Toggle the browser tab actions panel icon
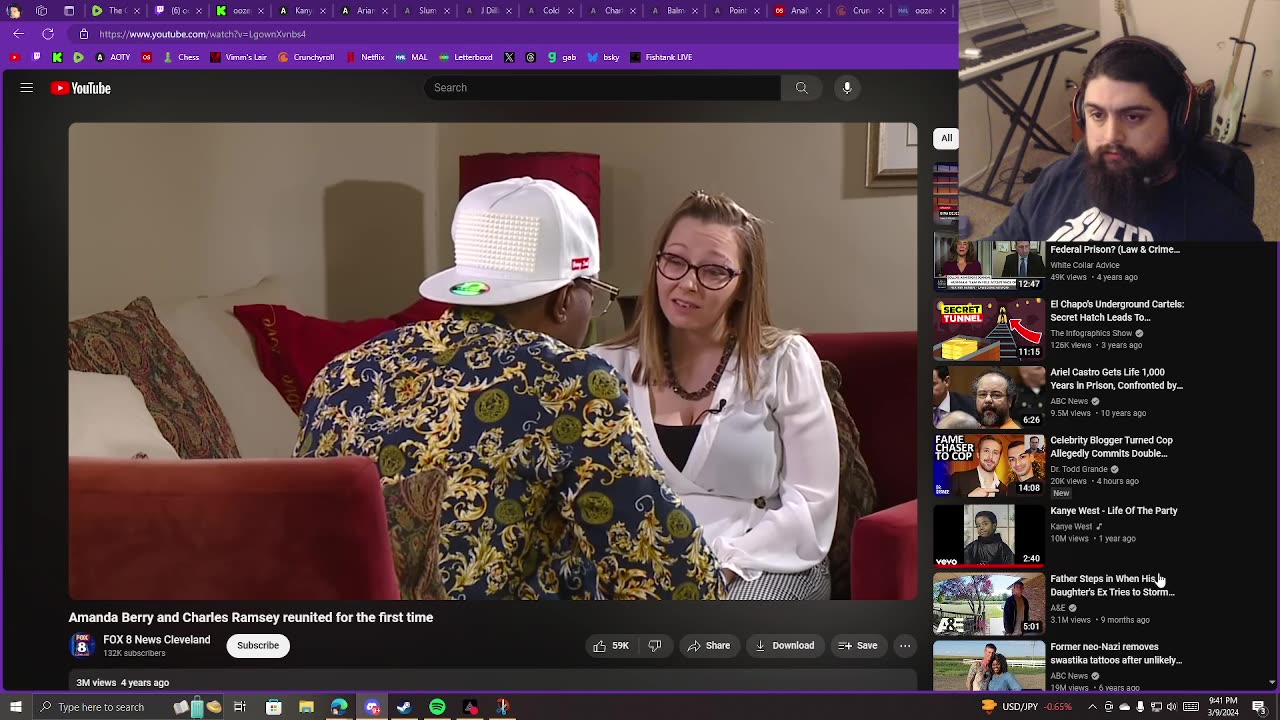Viewport: 1280px width, 720px height. [x=69, y=11]
